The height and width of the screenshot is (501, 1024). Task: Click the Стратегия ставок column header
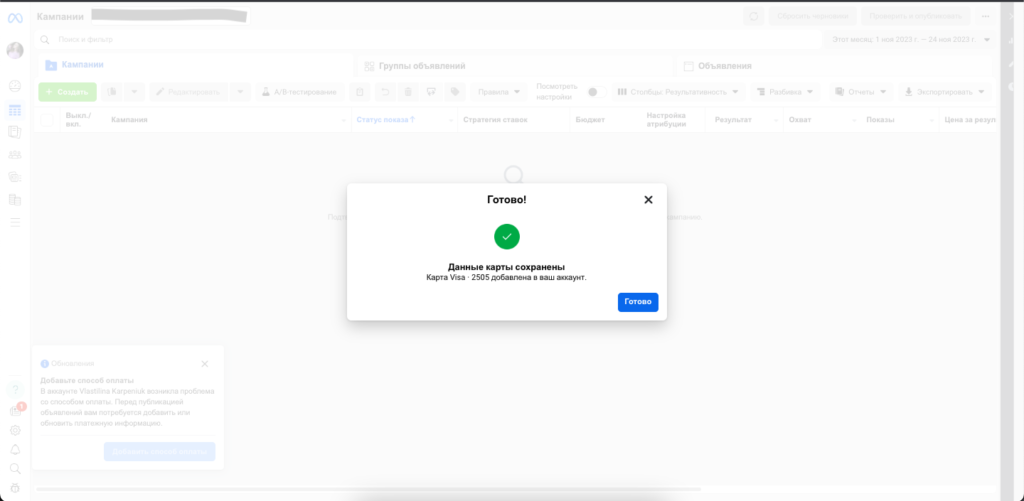[x=513, y=120]
